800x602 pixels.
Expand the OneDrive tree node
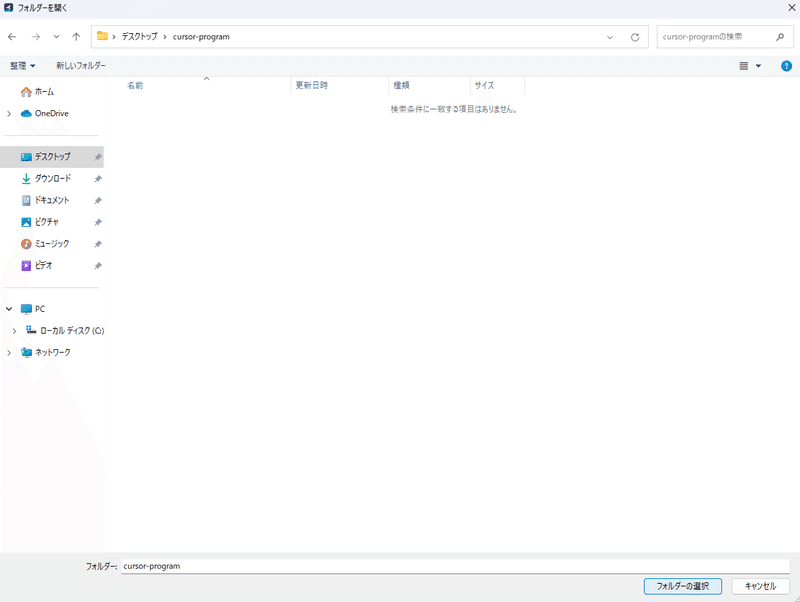9,114
